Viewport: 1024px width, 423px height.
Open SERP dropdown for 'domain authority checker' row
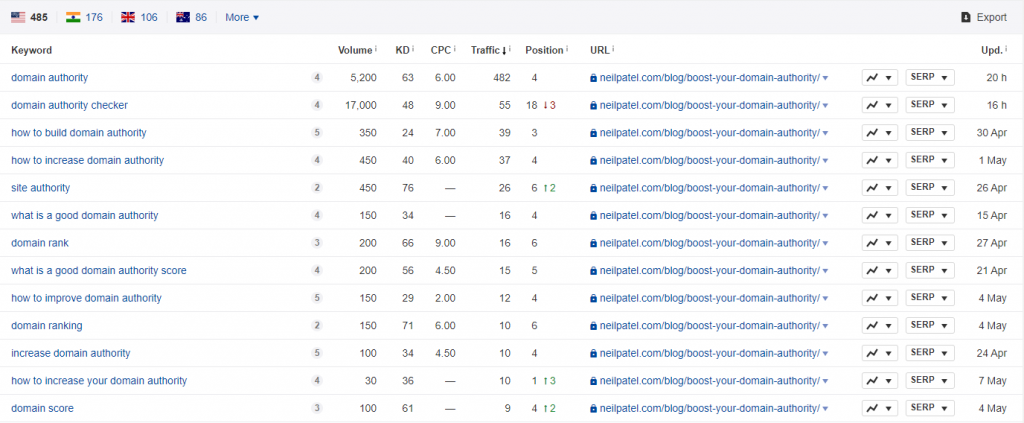tap(930, 105)
